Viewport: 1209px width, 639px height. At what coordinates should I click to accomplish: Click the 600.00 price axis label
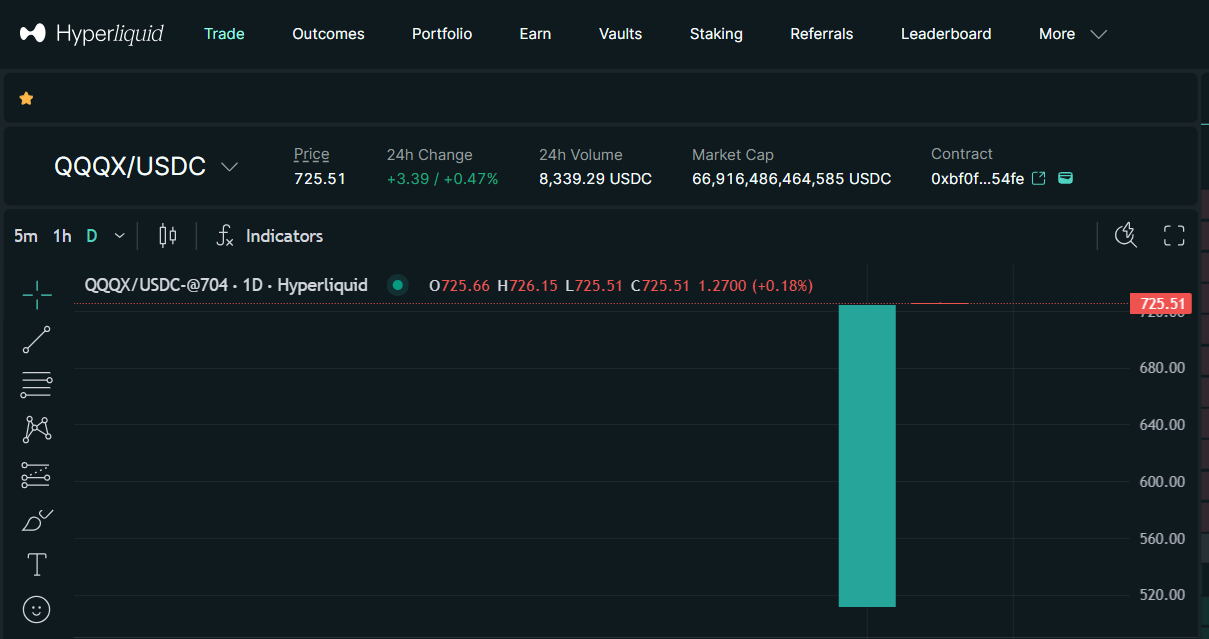[x=1162, y=481]
